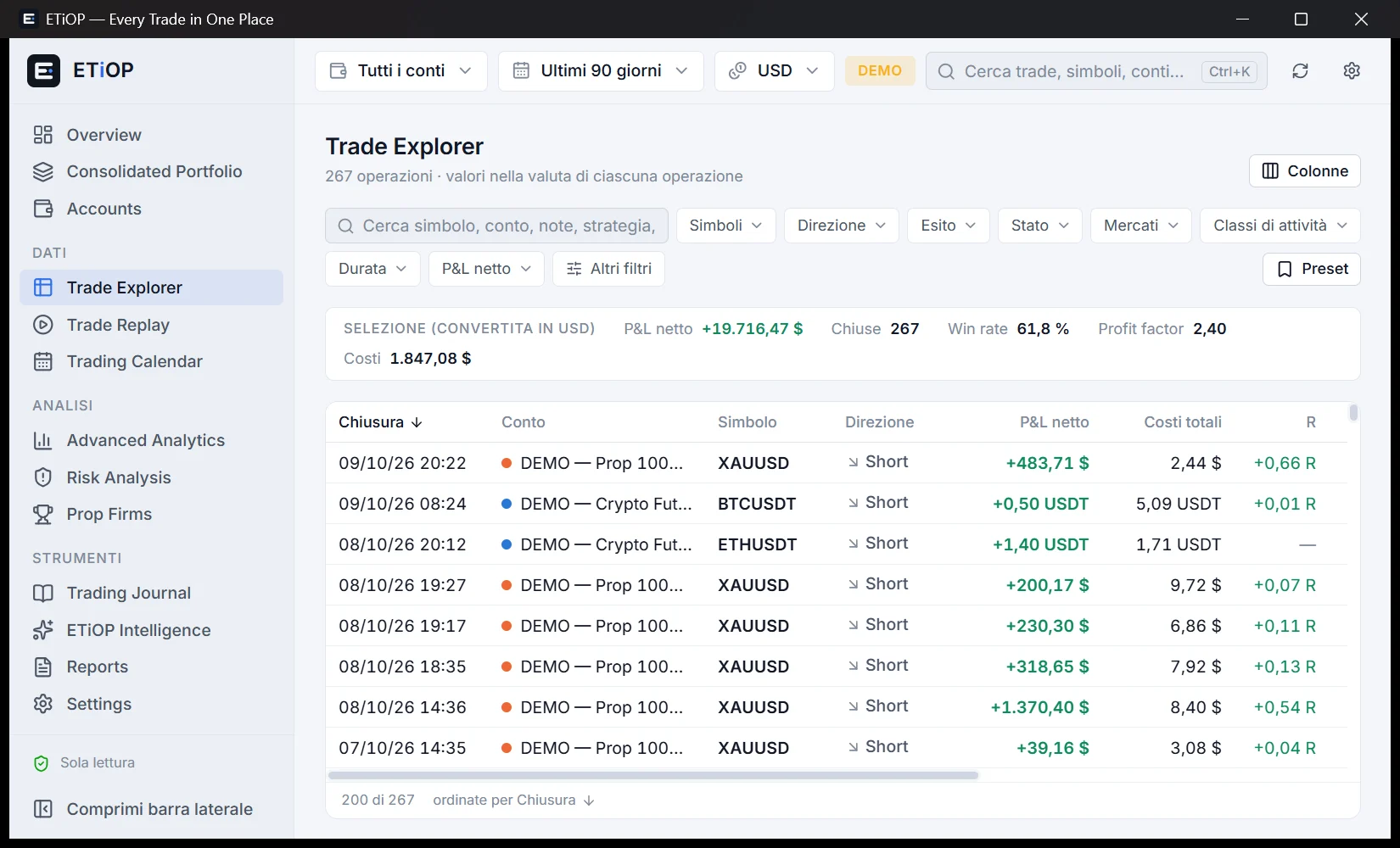The height and width of the screenshot is (848, 1400).
Task: Focus the global Cerca trade search field
Action: point(1096,71)
